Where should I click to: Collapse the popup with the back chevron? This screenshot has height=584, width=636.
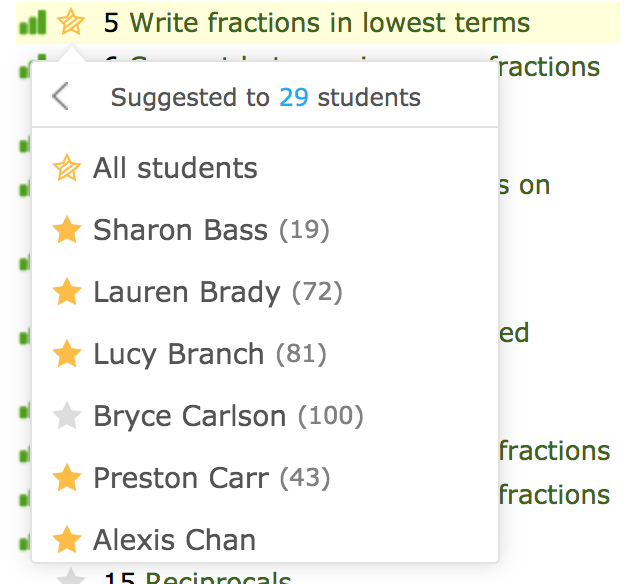[61, 97]
